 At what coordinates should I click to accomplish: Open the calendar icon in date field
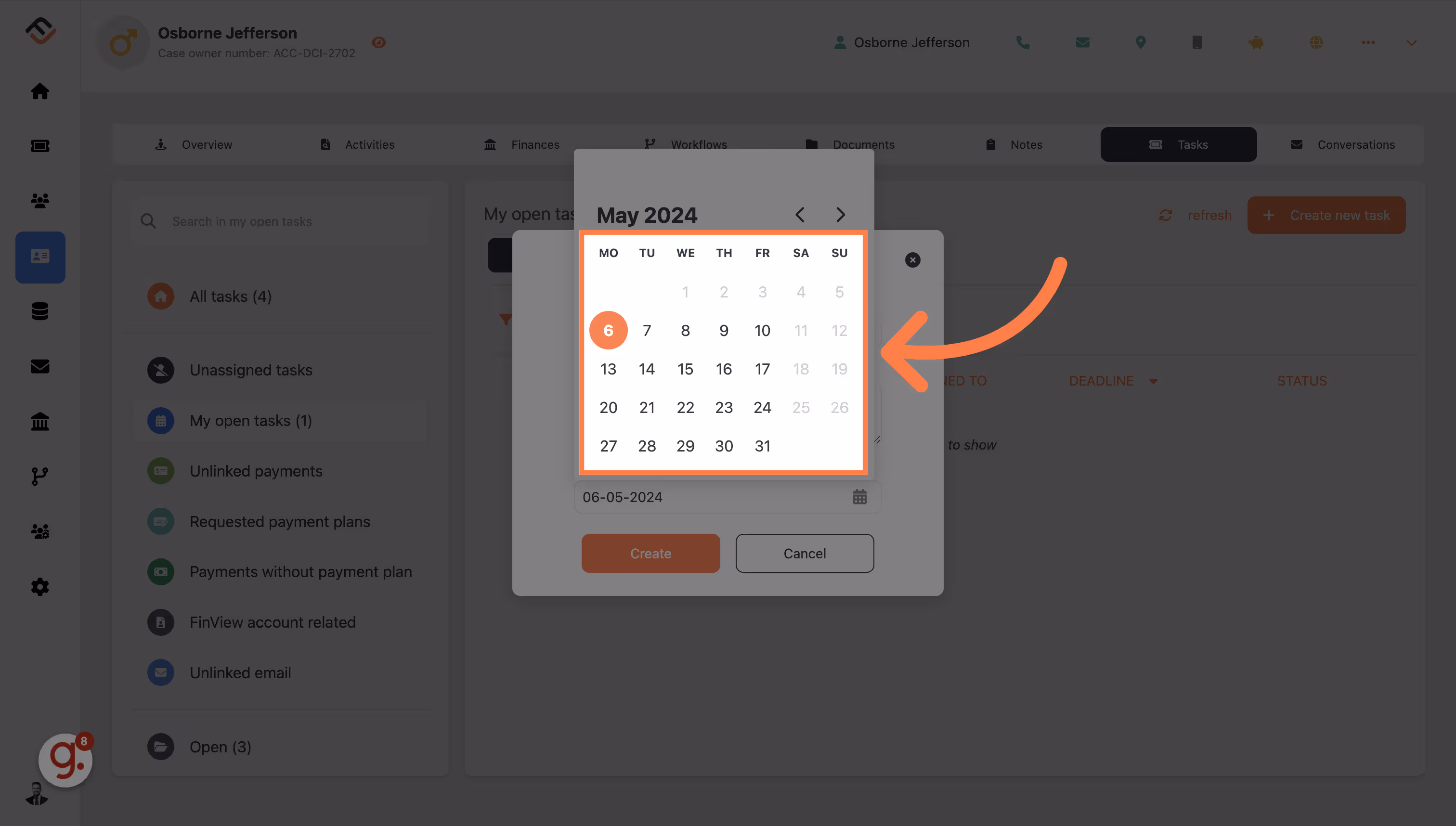(859, 497)
